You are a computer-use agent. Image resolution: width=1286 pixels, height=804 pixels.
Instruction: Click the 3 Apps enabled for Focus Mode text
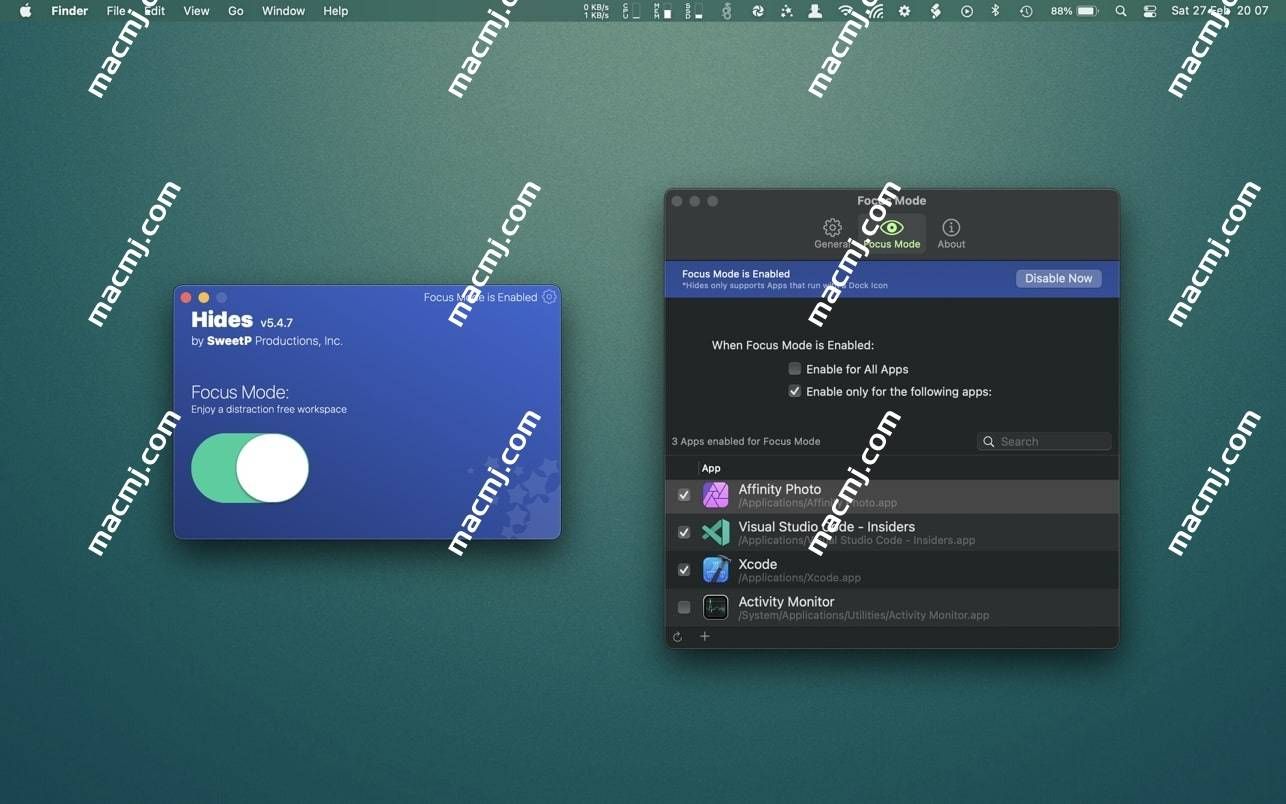pyautogui.click(x=746, y=441)
